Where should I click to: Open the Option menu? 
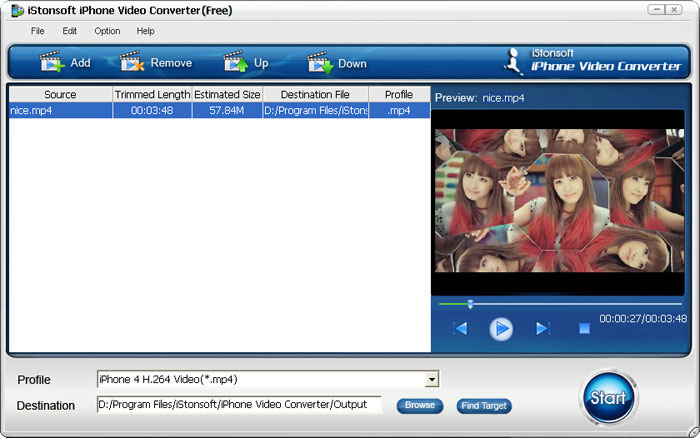pos(107,31)
